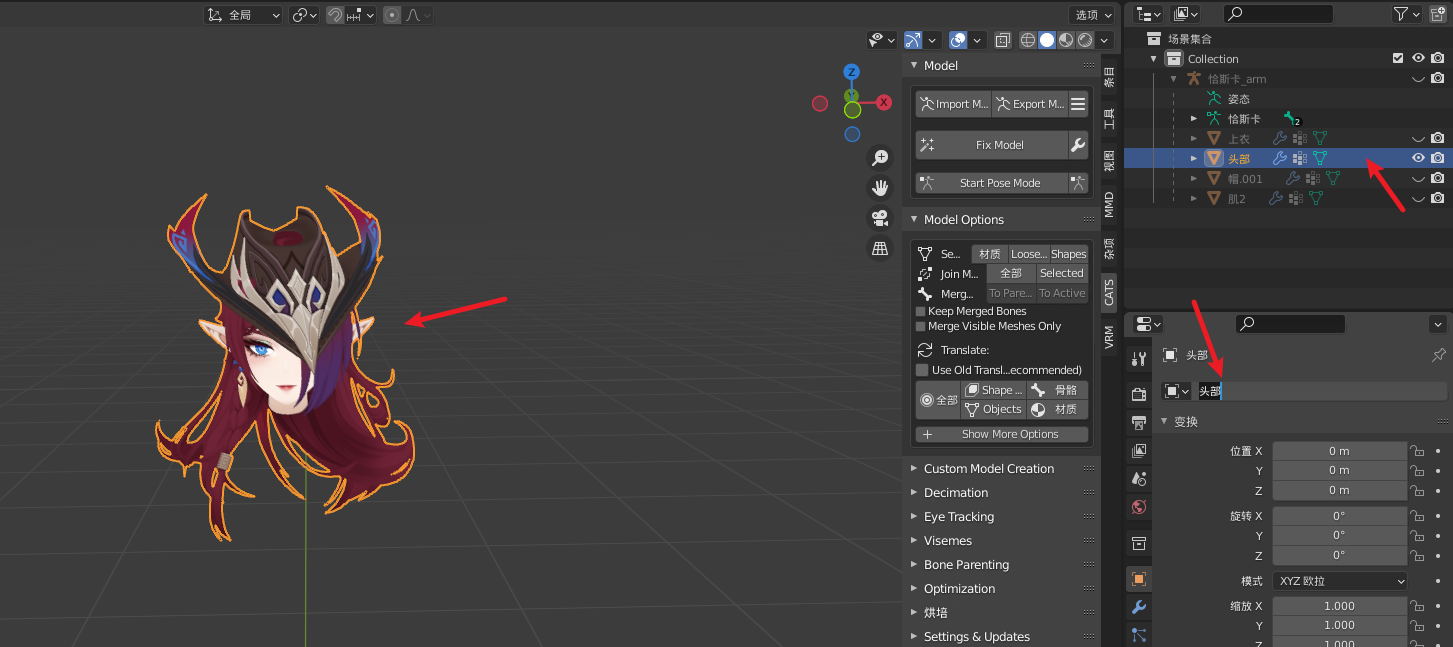Open the Render properties tab icon
This screenshot has height=647, width=1453.
pos(1138,393)
